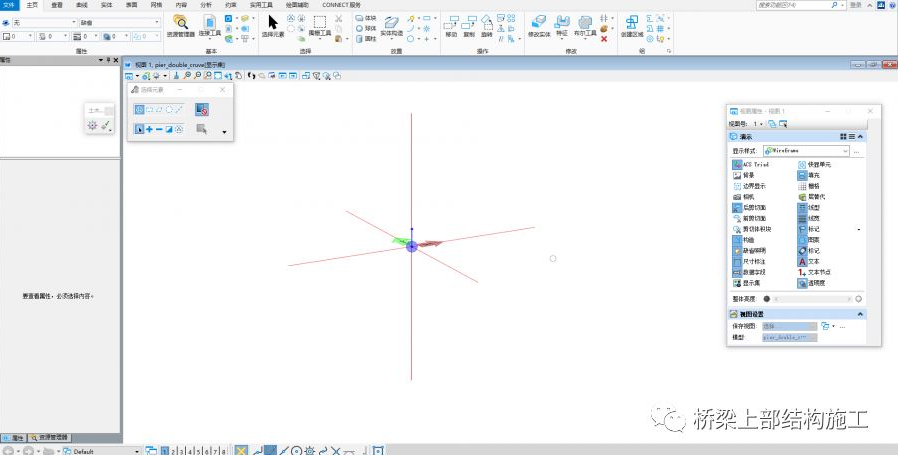The width and height of the screenshot is (898, 455).
Task: Open the 修改实体 modify solid tool
Action: pyautogui.click(x=539, y=26)
